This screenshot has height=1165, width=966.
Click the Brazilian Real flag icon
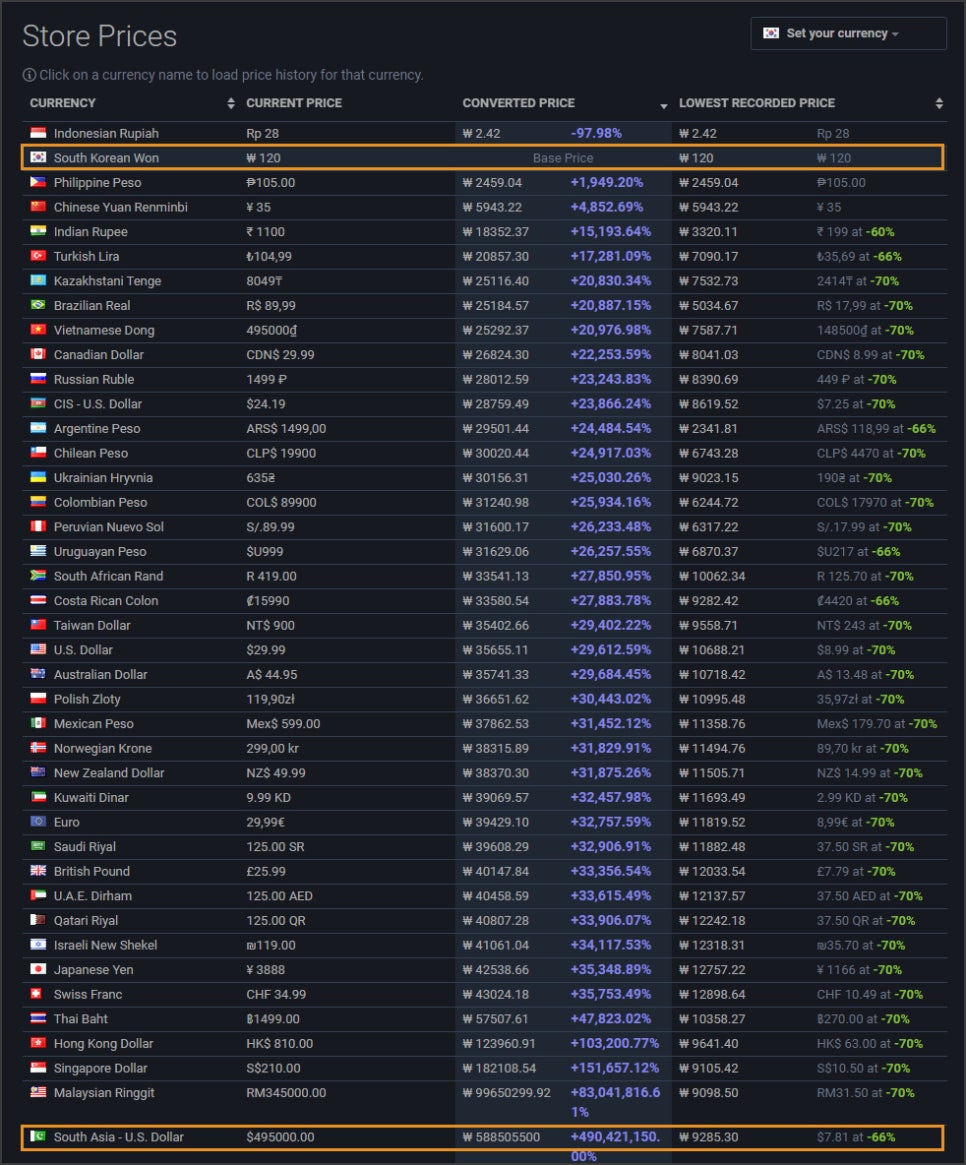pos(38,305)
